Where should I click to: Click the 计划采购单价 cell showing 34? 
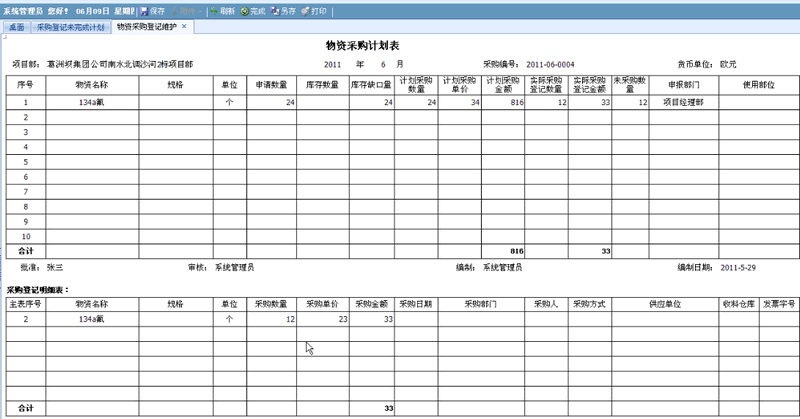coord(459,102)
